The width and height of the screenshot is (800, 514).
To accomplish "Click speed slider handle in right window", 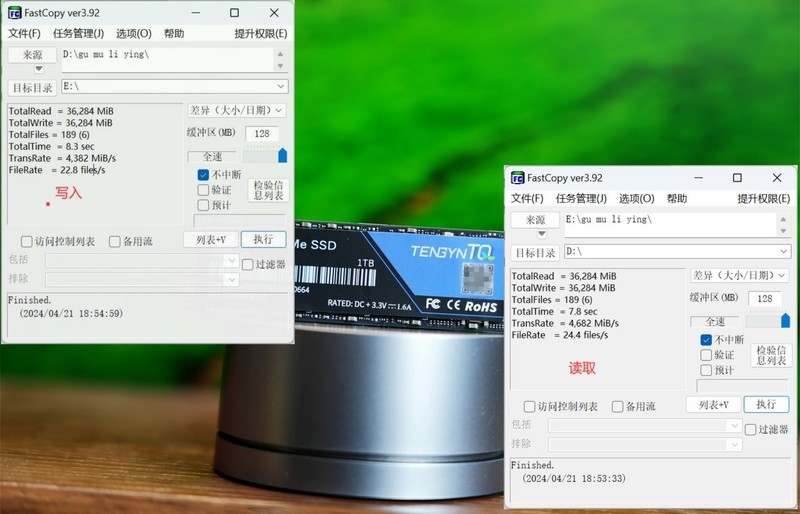I will click(786, 320).
